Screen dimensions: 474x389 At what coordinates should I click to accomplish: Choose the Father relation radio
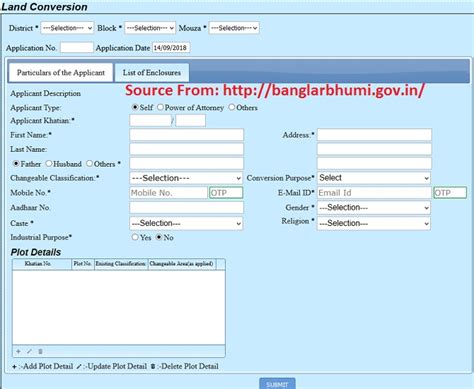pyautogui.click(x=16, y=164)
